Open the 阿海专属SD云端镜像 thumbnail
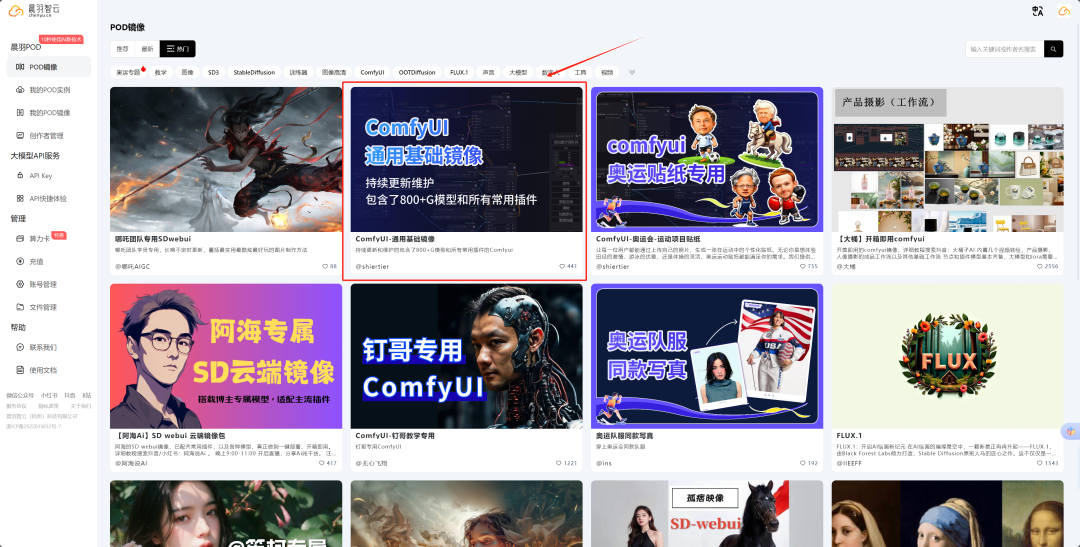The image size is (1080, 547). point(226,356)
